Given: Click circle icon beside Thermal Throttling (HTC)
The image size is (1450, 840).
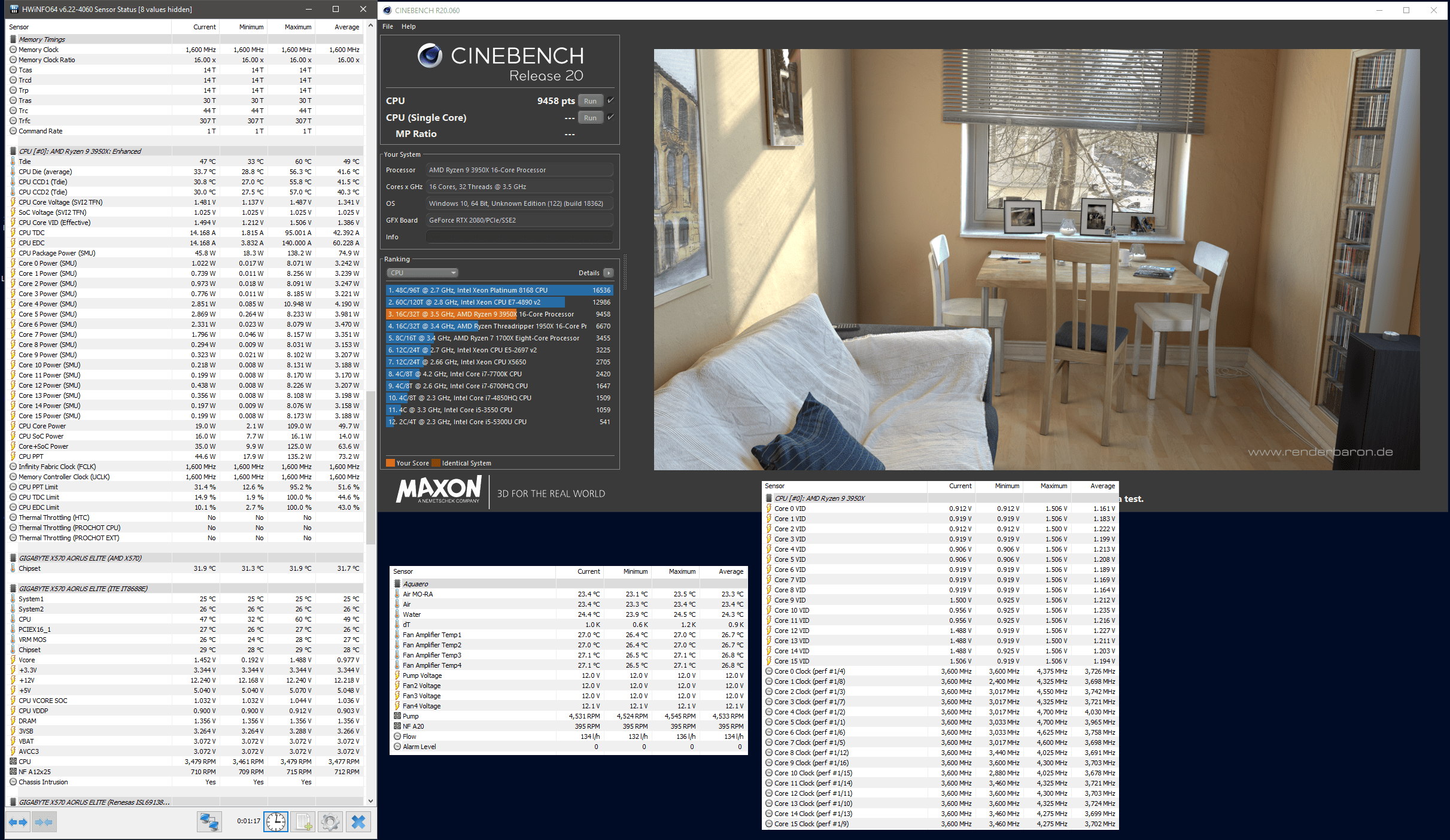Looking at the screenshot, I should click(x=13, y=518).
